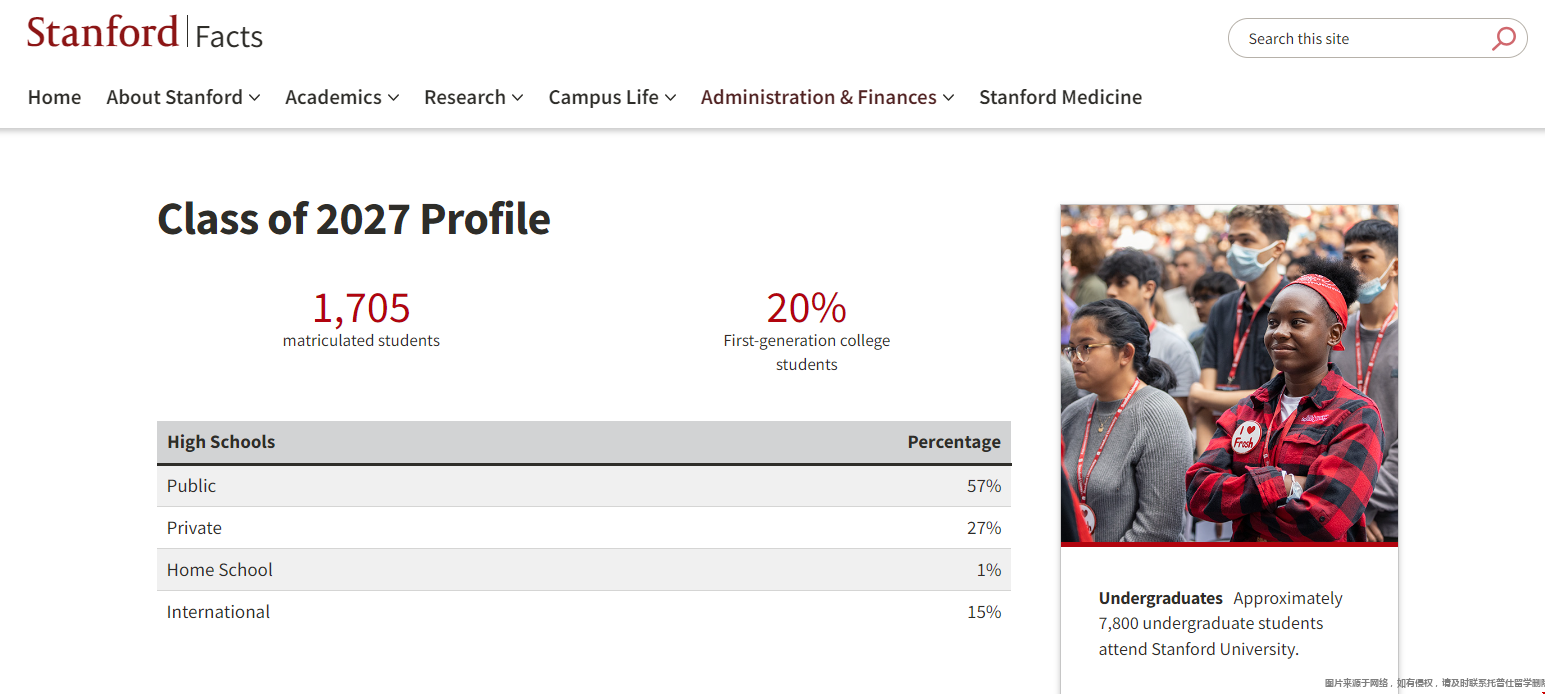1545x694 pixels.
Task: Expand the Campus Life dropdown chevron
Action: (670, 98)
